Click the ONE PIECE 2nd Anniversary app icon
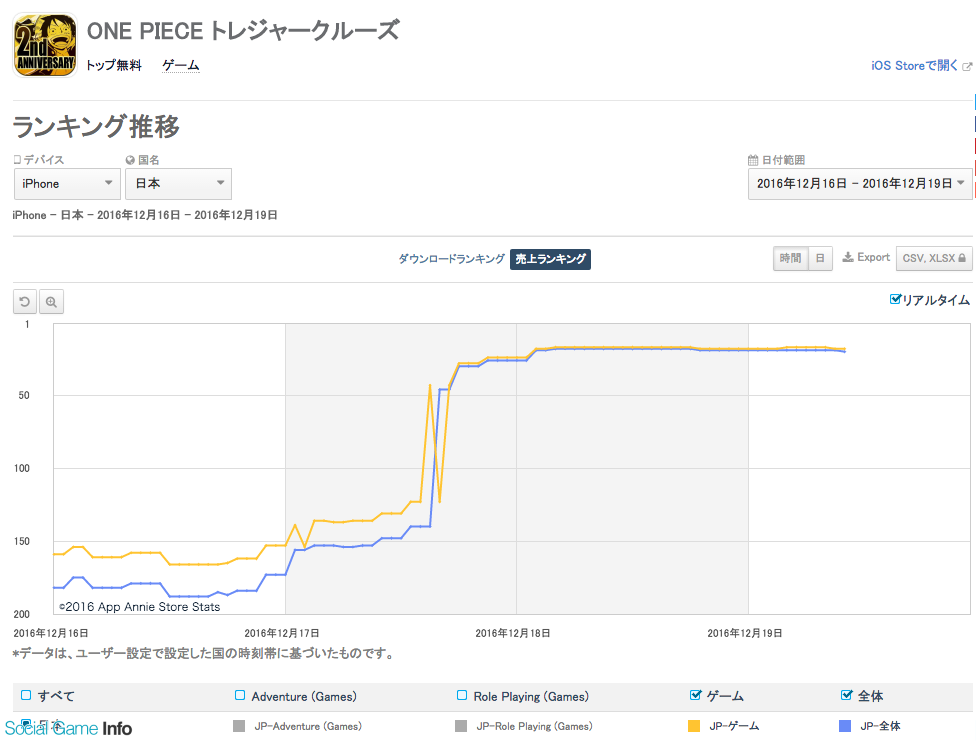The width and height of the screenshot is (976, 741). (45, 45)
